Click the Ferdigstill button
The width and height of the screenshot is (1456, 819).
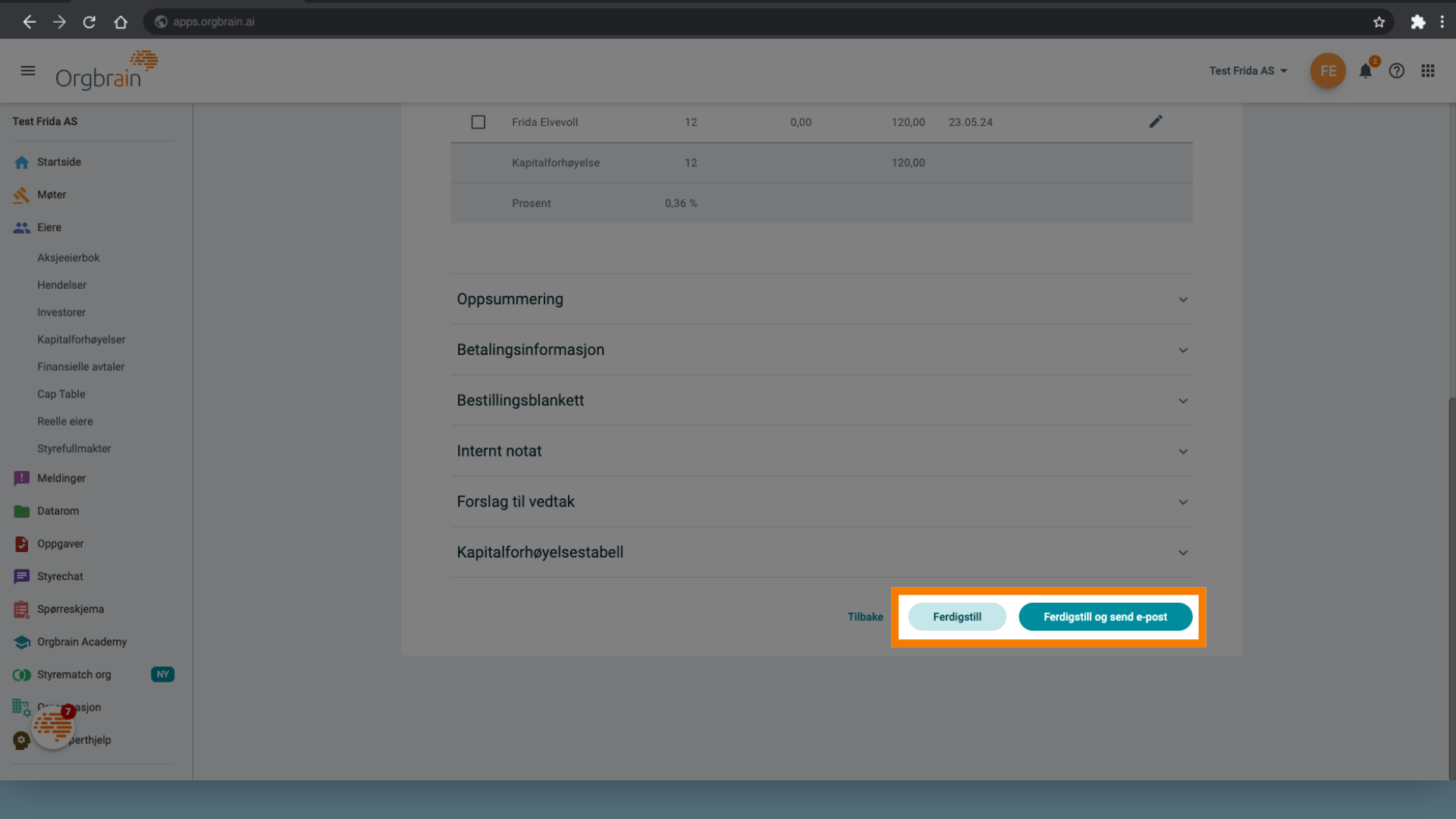(x=957, y=617)
